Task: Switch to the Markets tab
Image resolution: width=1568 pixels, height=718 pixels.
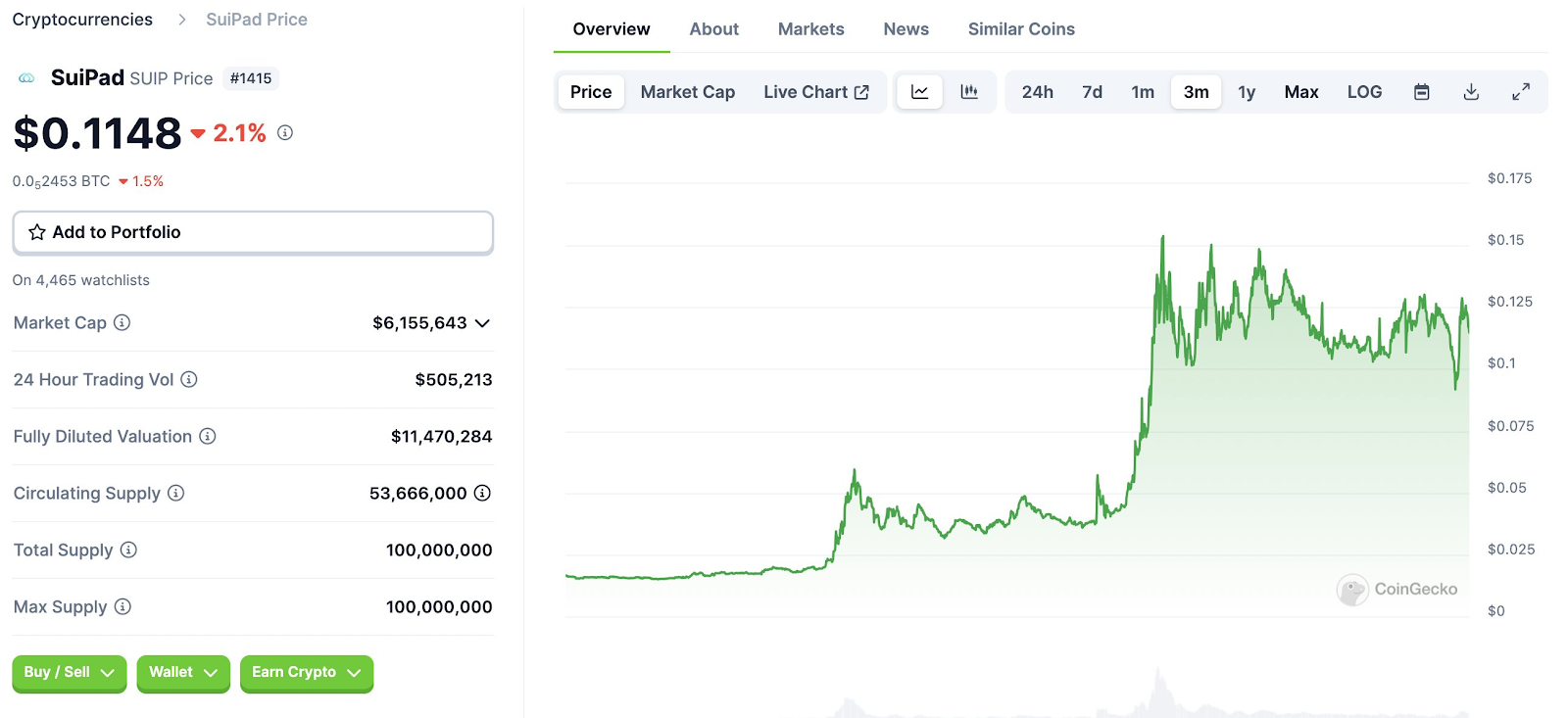Action: [811, 29]
